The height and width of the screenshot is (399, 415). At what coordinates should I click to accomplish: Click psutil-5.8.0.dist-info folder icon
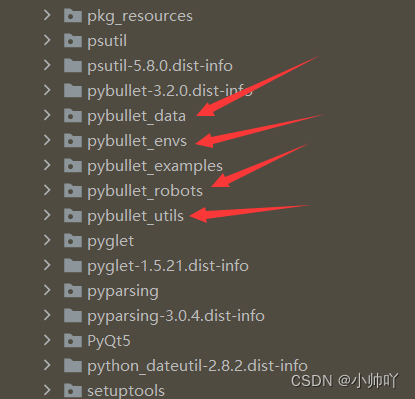[x=73, y=65]
